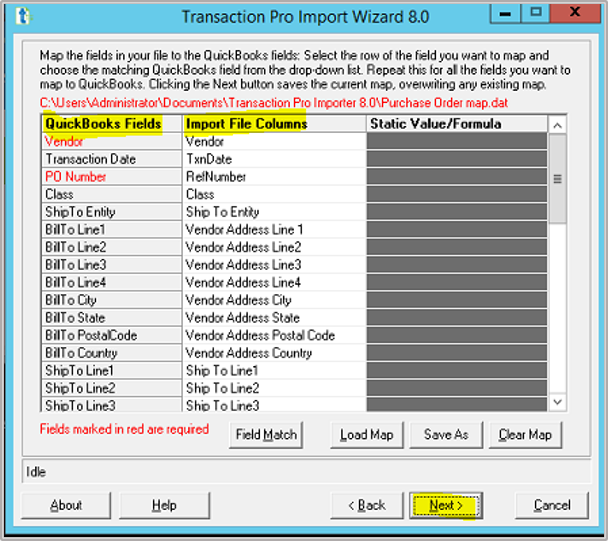
Task: Click the Next button
Action: pos(446,506)
